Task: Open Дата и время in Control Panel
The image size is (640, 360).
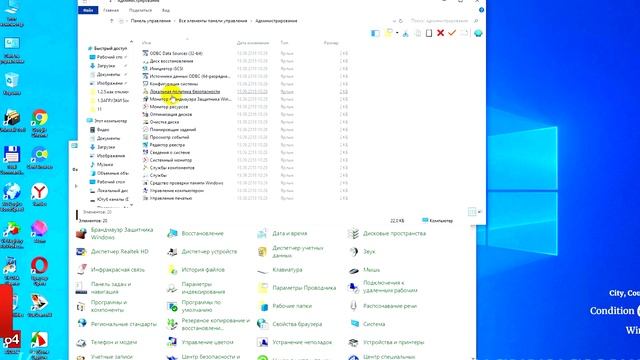Action: (x=289, y=233)
